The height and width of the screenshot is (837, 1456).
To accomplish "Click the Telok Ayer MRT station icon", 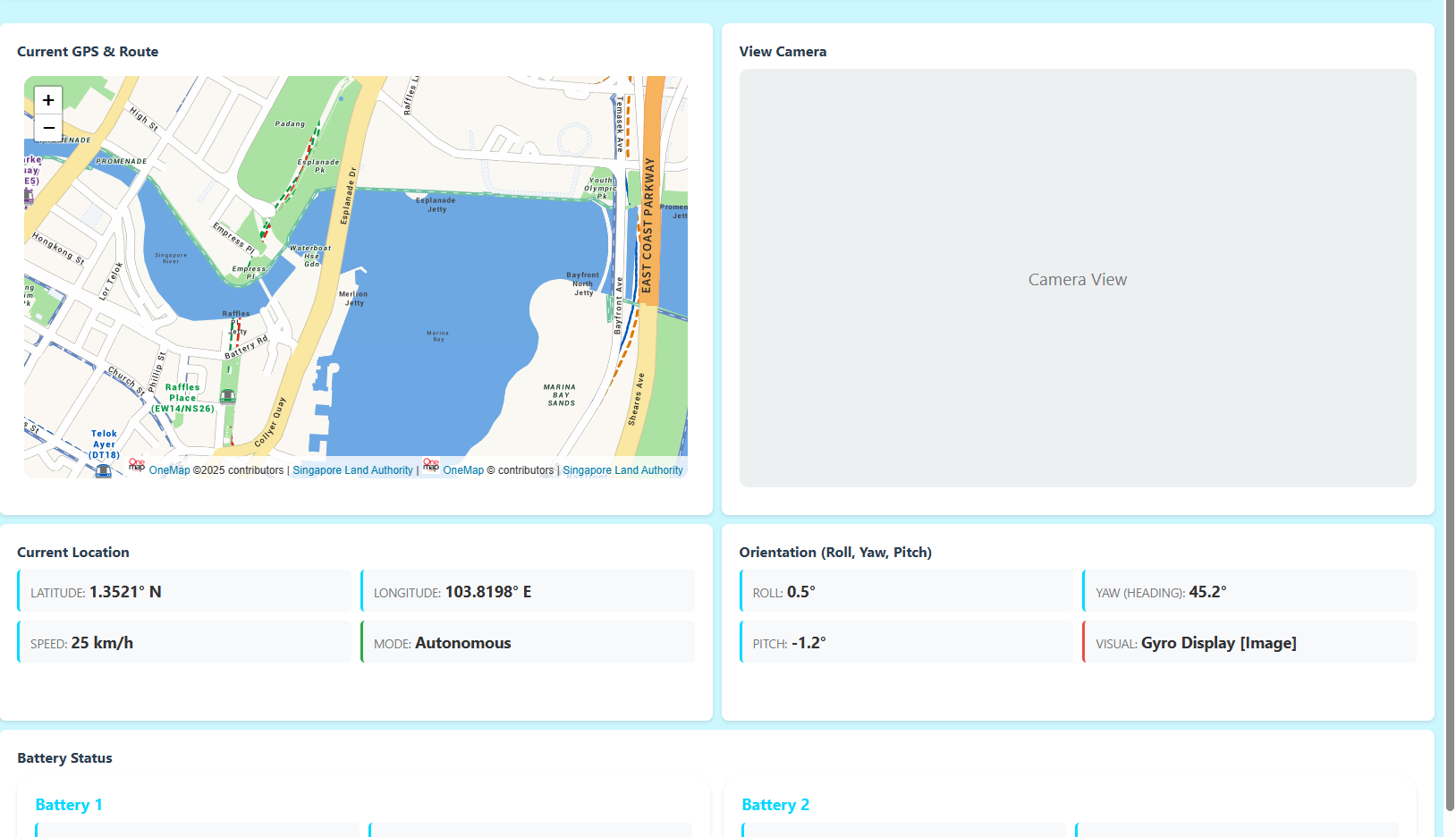I will pyautogui.click(x=104, y=471).
